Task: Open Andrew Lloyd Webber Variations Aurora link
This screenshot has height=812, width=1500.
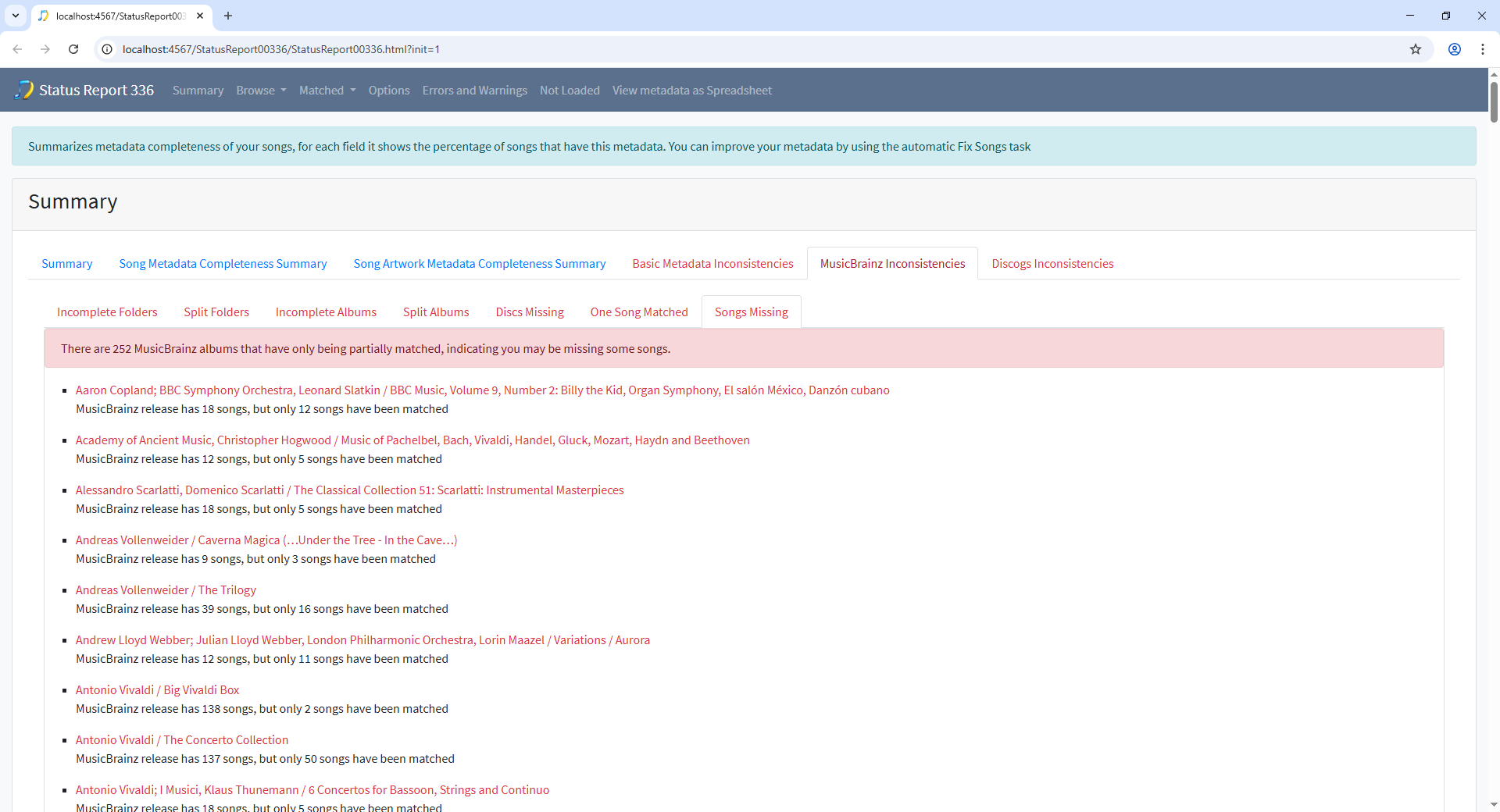Action: (362, 640)
